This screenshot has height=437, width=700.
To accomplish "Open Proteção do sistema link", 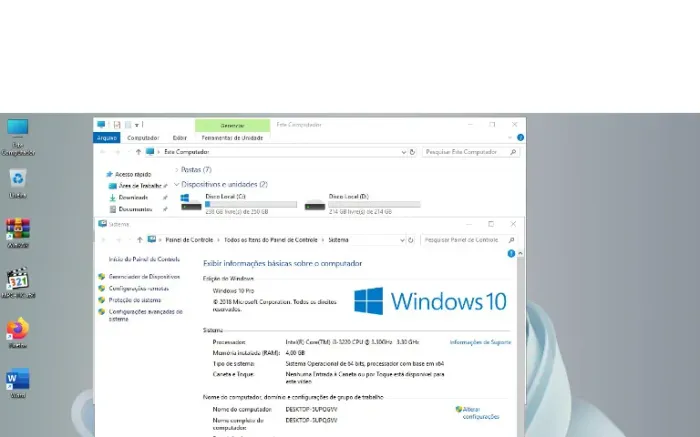I will click(135, 300).
